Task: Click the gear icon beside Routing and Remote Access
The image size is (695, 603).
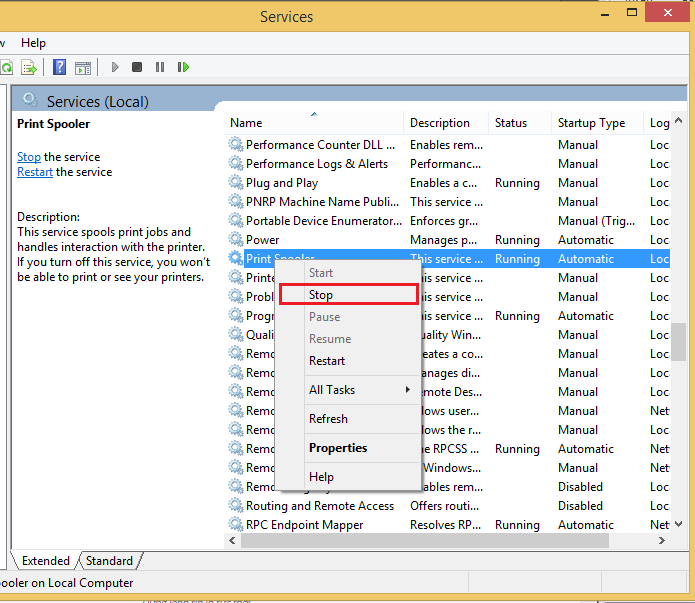Action: pos(236,505)
